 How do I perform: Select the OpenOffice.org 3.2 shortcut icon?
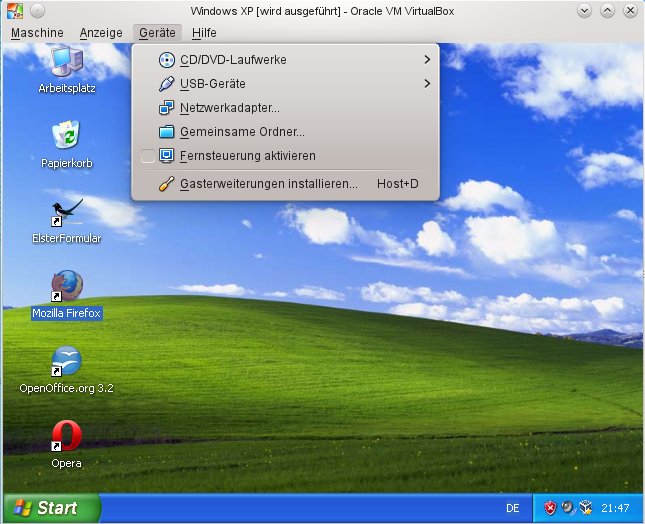[x=66, y=361]
